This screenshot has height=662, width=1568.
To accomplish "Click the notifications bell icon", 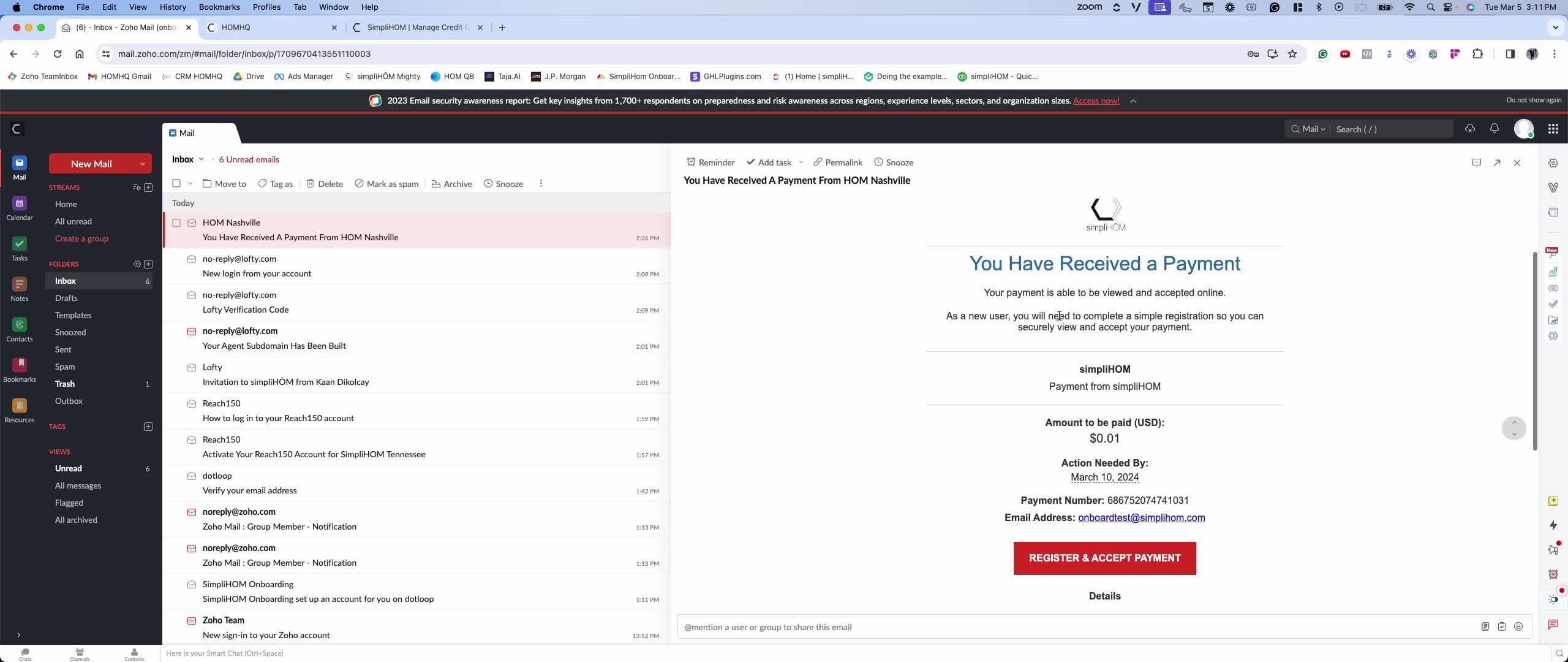I will pos(1494,129).
